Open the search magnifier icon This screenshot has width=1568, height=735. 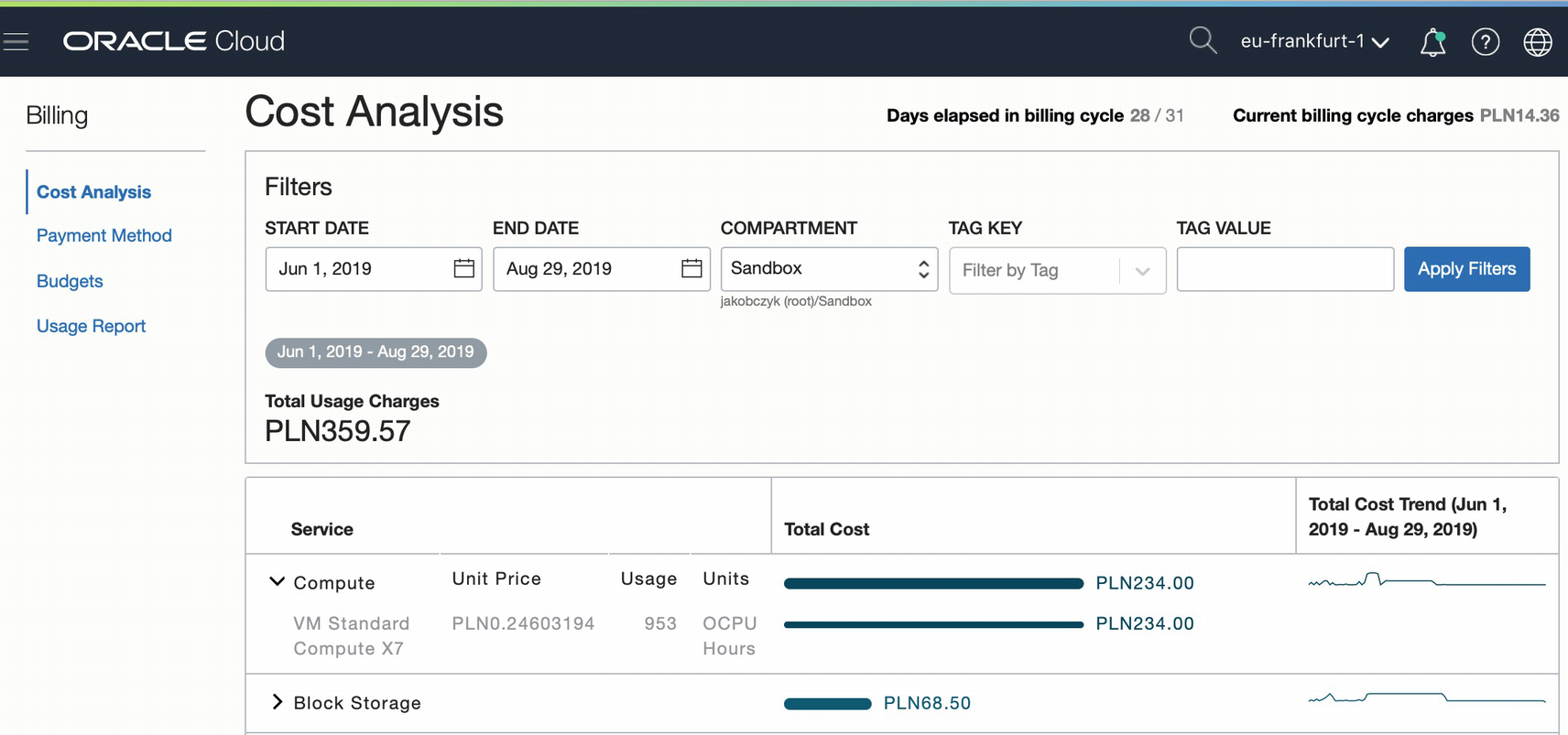coord(1203,40)
